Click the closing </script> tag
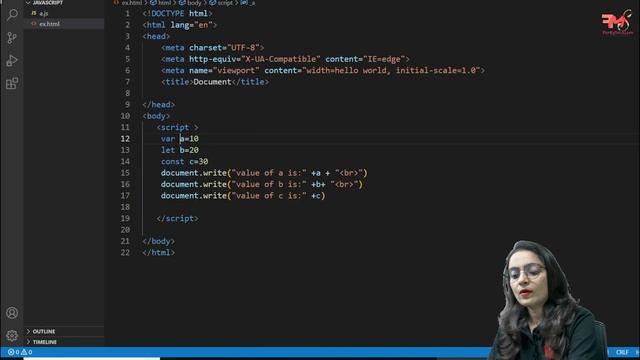 coord(178,219)
